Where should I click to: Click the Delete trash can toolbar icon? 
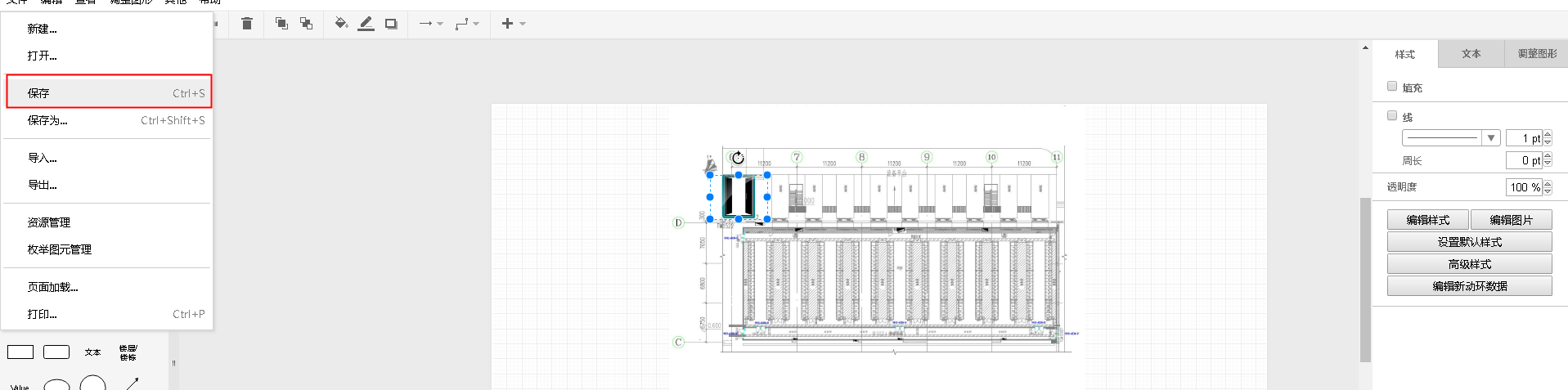pos(247,24)
